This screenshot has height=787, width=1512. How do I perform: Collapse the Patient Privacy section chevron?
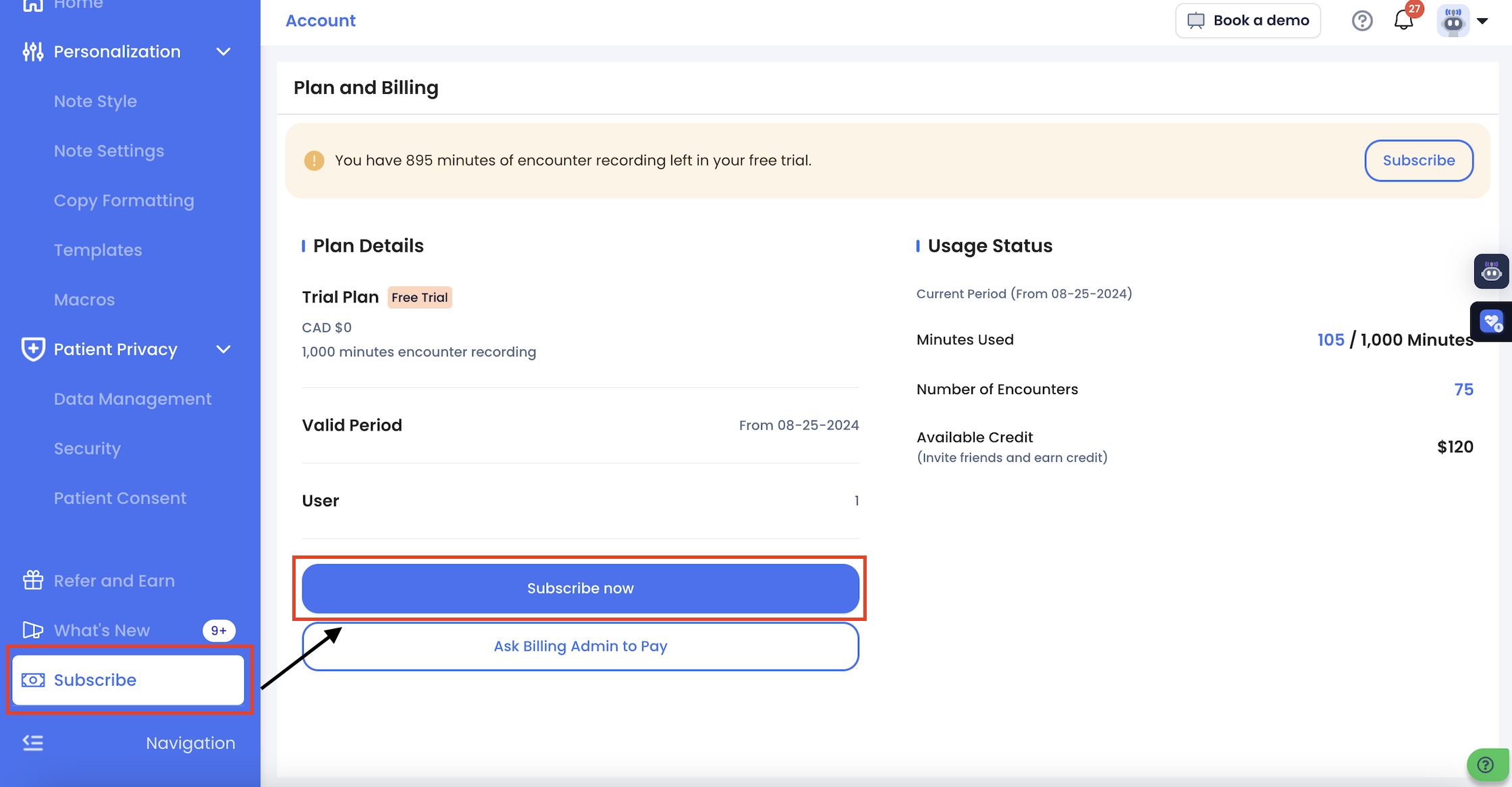coord(223,349)
